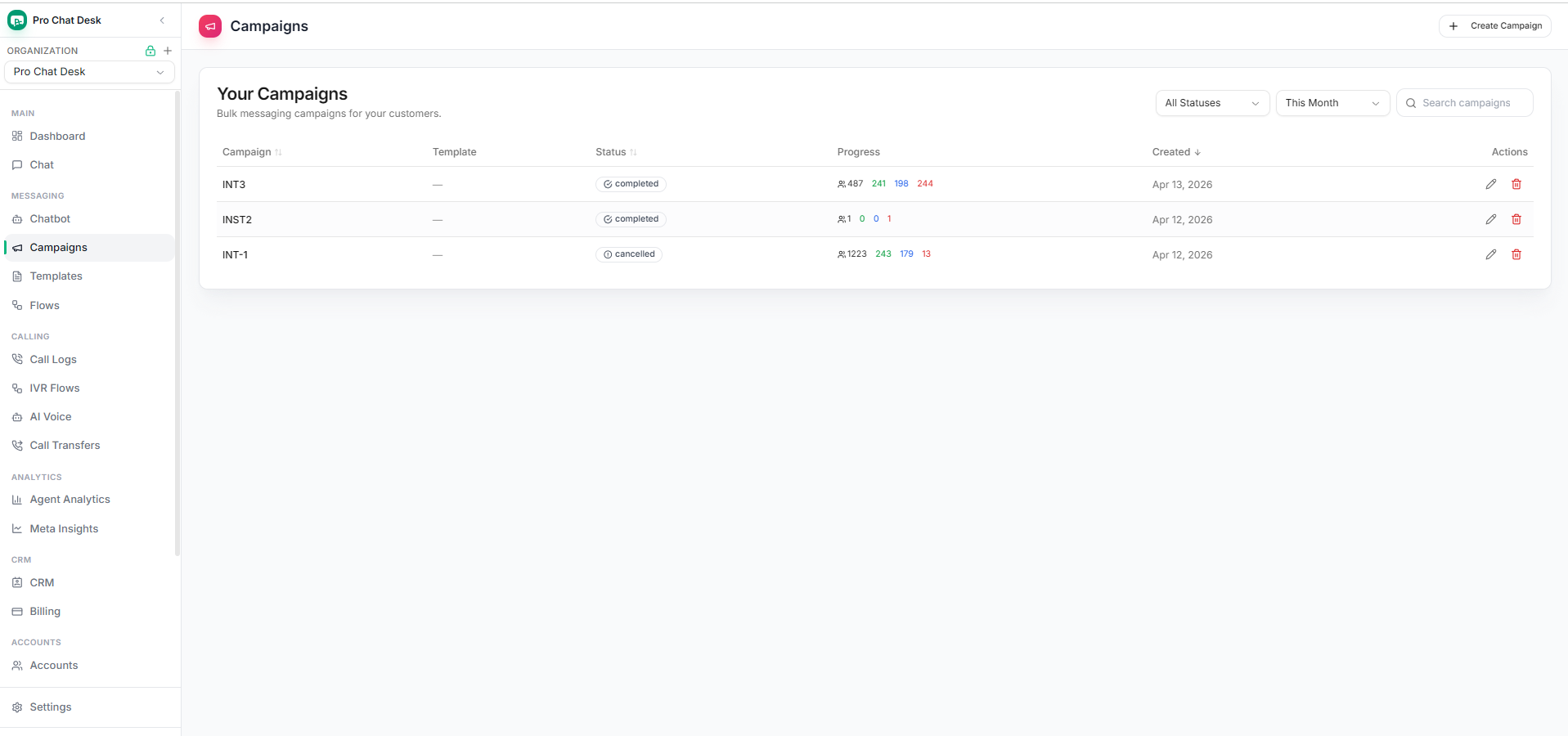Sort the table by Status column
This screenshot has width=1568, height=736.
pos(616,152)
